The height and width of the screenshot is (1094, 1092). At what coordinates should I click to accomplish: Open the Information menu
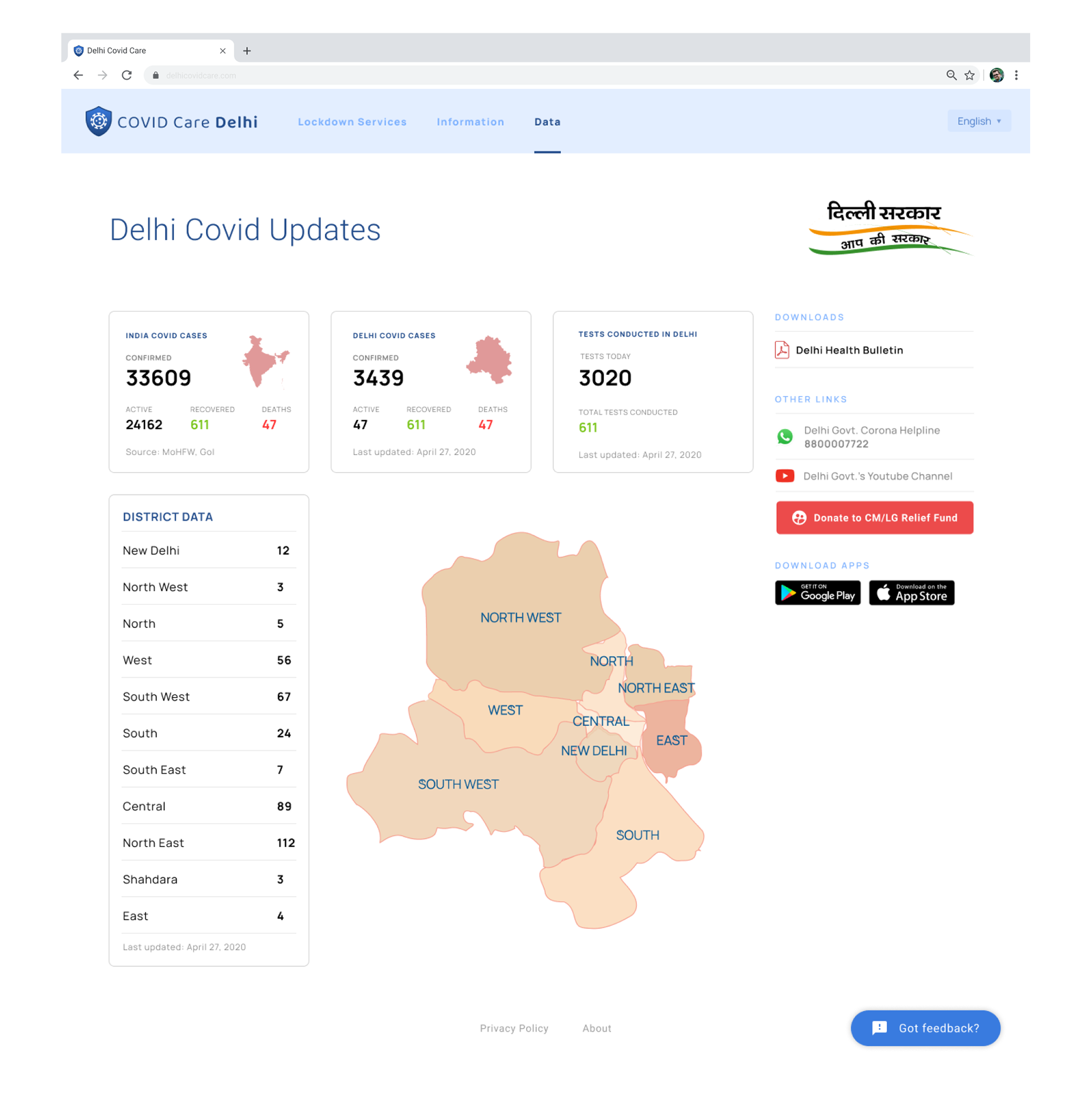pos(470,122)
